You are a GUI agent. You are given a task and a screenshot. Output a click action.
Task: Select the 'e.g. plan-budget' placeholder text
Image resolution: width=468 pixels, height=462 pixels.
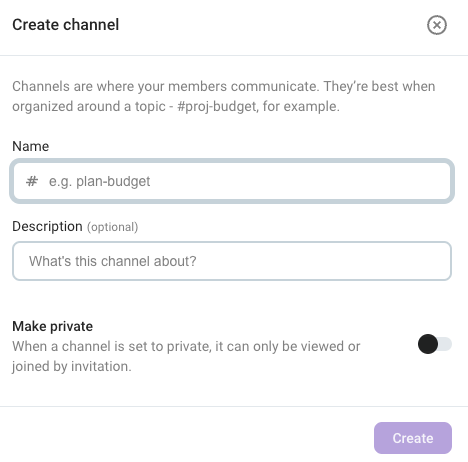pyautogui.click(x=99, y=182)
